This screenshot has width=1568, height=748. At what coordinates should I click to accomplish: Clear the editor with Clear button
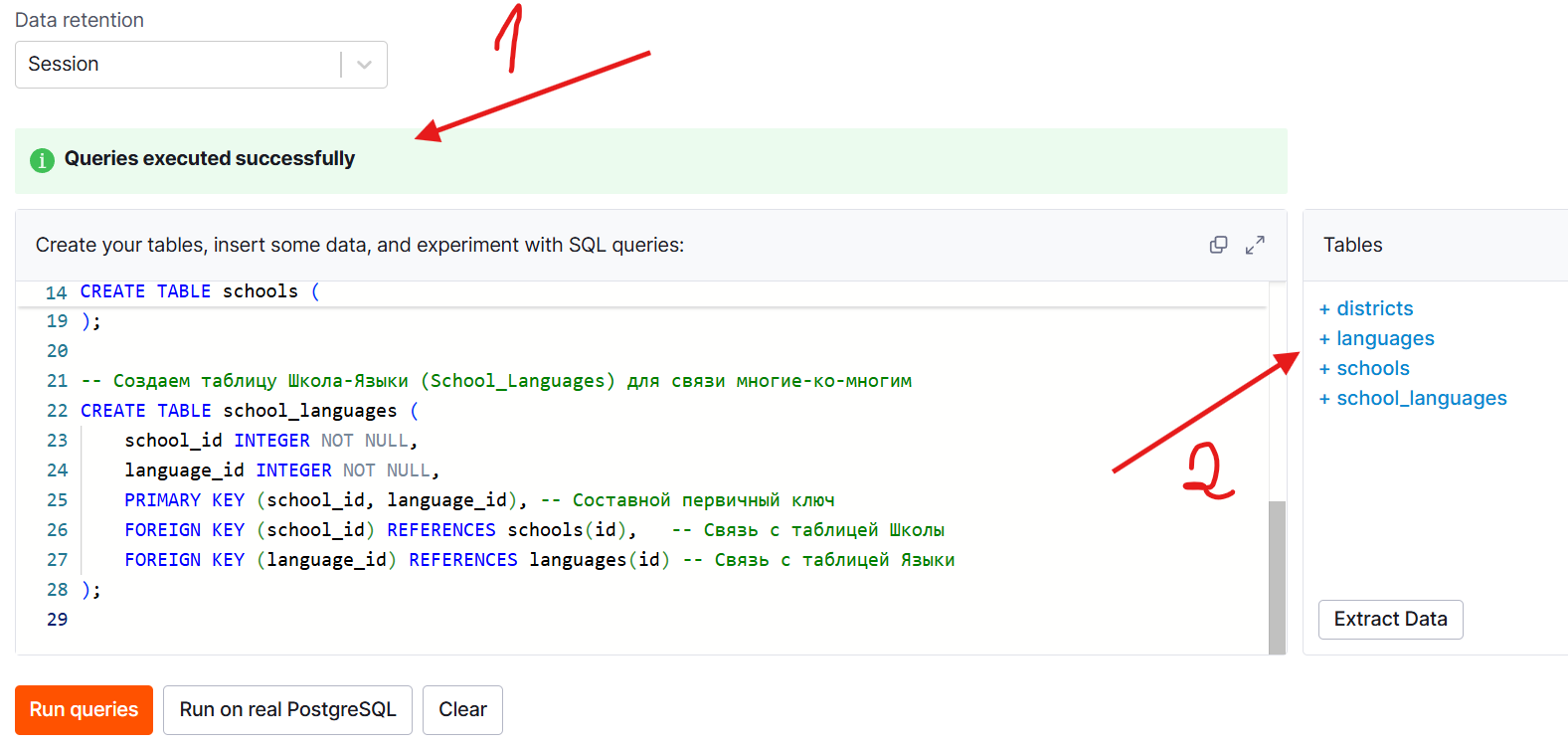click(462, 710)
